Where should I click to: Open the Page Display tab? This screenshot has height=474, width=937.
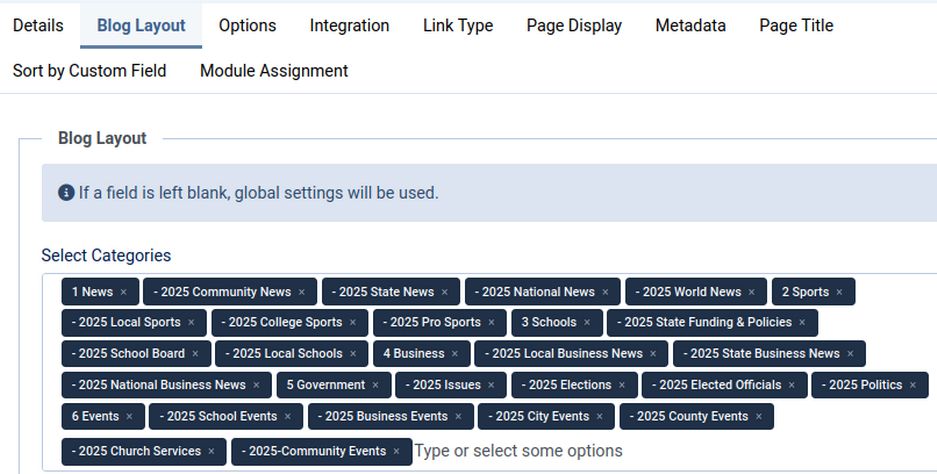coord(574,26)
